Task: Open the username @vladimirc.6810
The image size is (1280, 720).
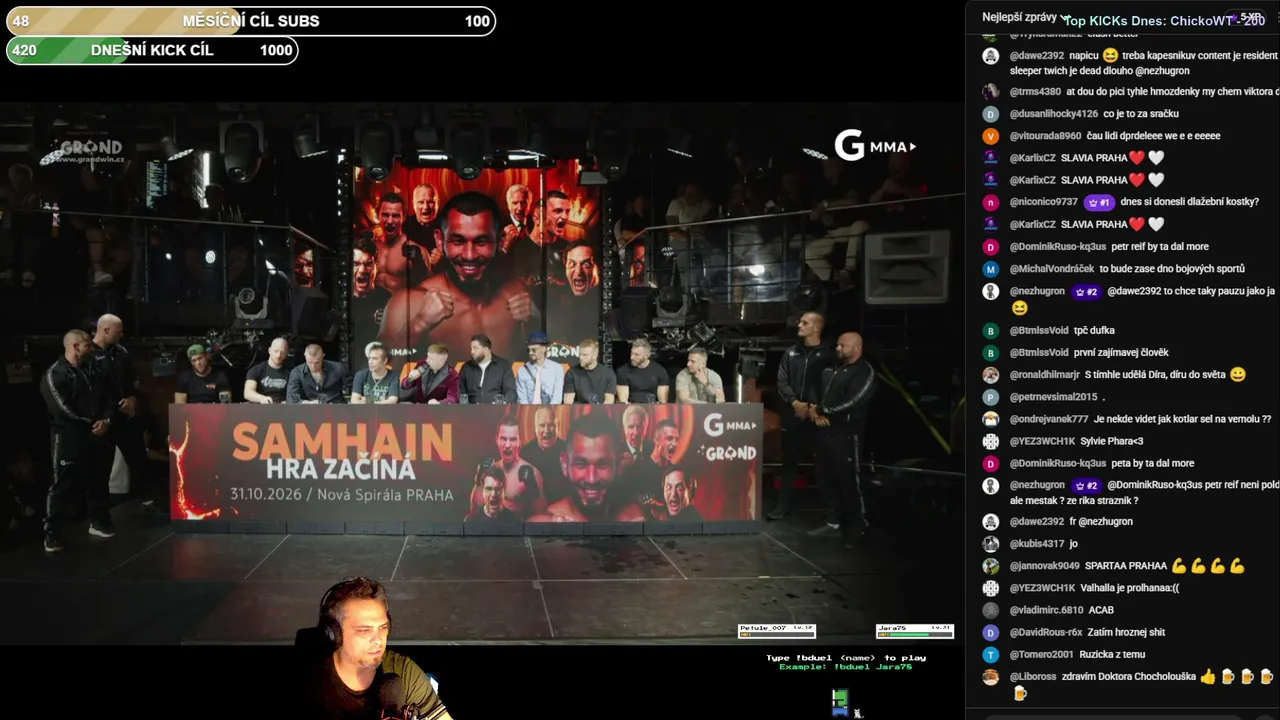Action: point(1047,610)
